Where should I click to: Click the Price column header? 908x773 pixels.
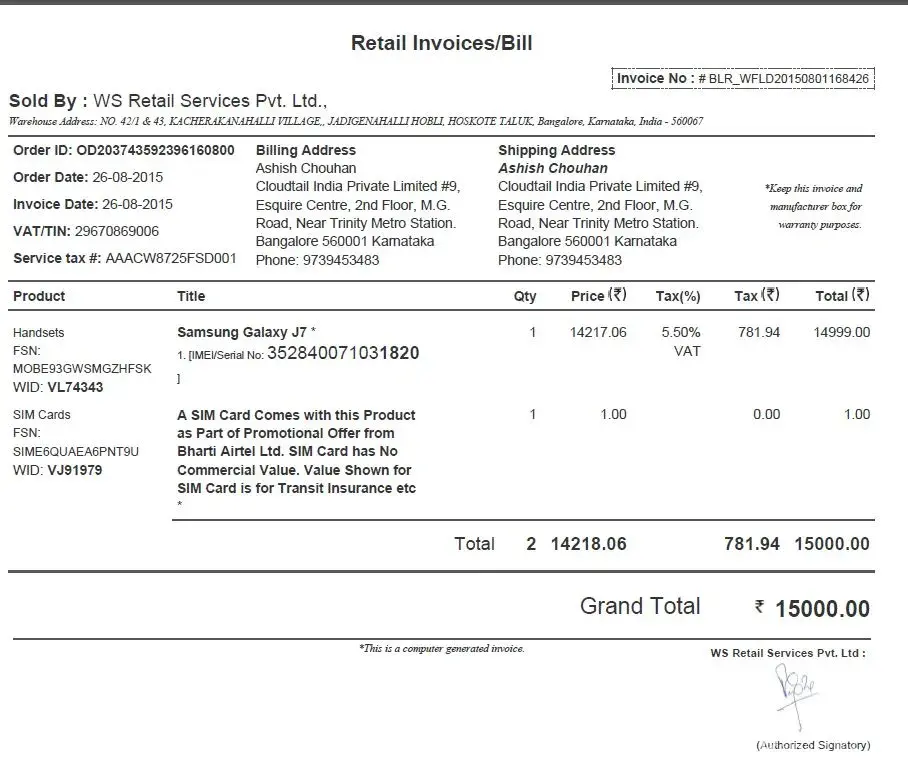click(x=599, y=296)
